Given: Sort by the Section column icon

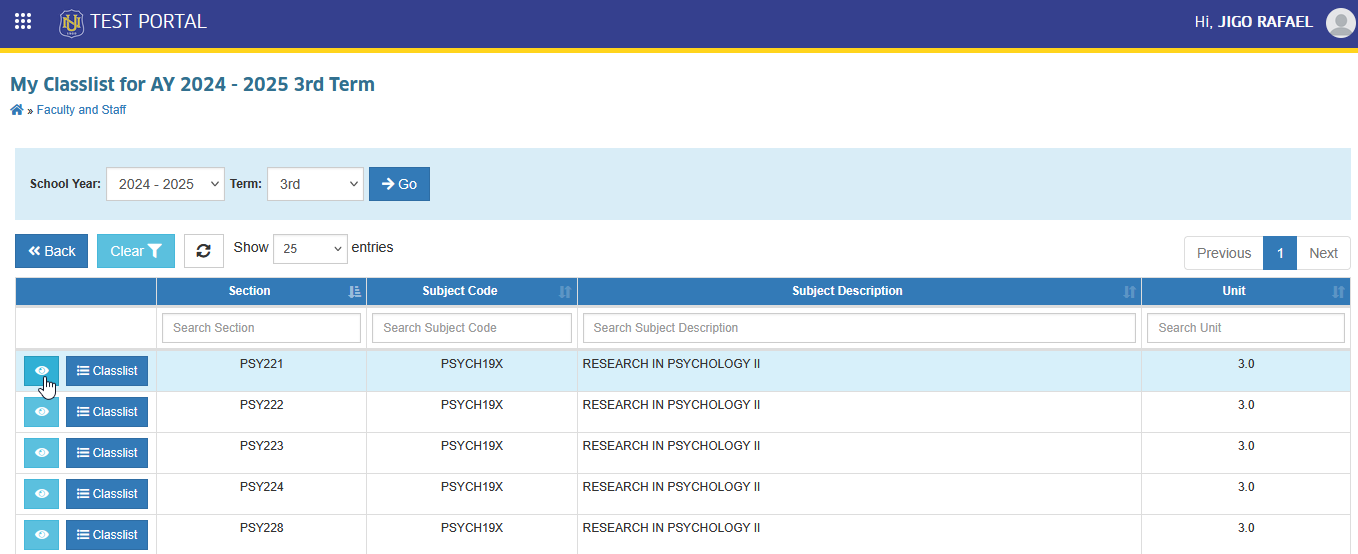Looking at the screenshot, I should (x=355, y=292).
